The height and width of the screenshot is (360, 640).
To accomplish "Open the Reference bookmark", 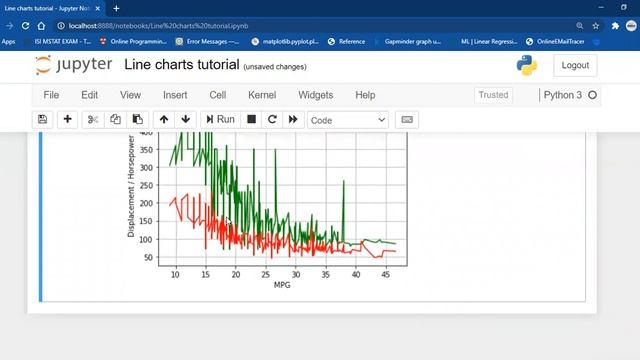I will [x=347, y=42].
